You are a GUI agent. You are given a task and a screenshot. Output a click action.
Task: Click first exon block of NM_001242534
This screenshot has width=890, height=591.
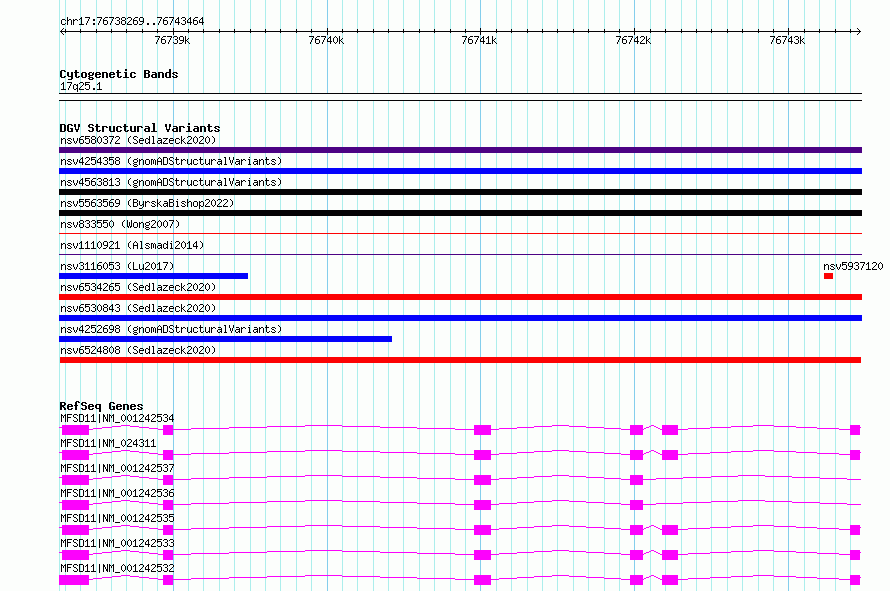tap(74, 430)
